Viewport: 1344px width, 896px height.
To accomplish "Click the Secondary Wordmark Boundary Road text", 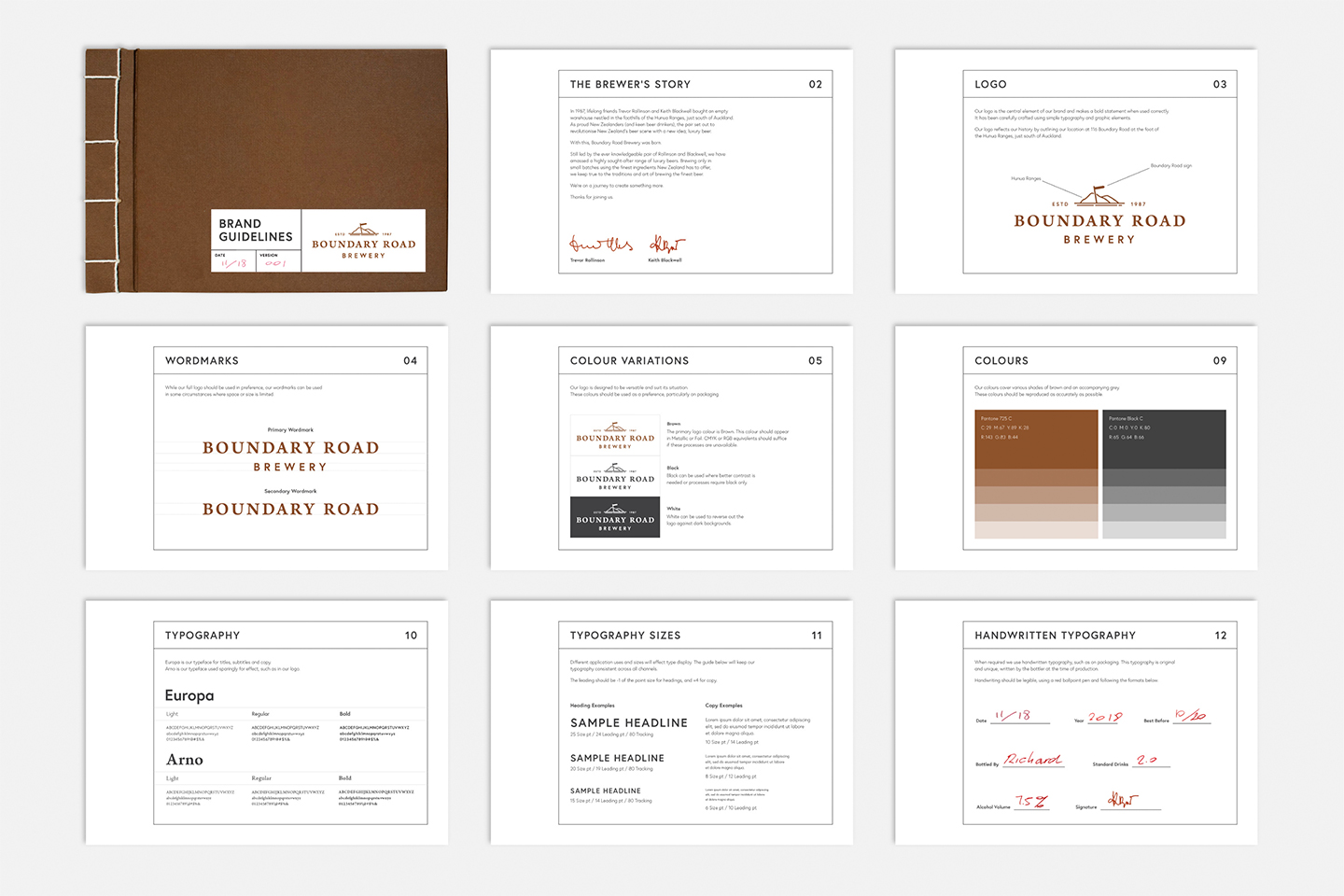I will pyautogui.click(x=290, y=510).
